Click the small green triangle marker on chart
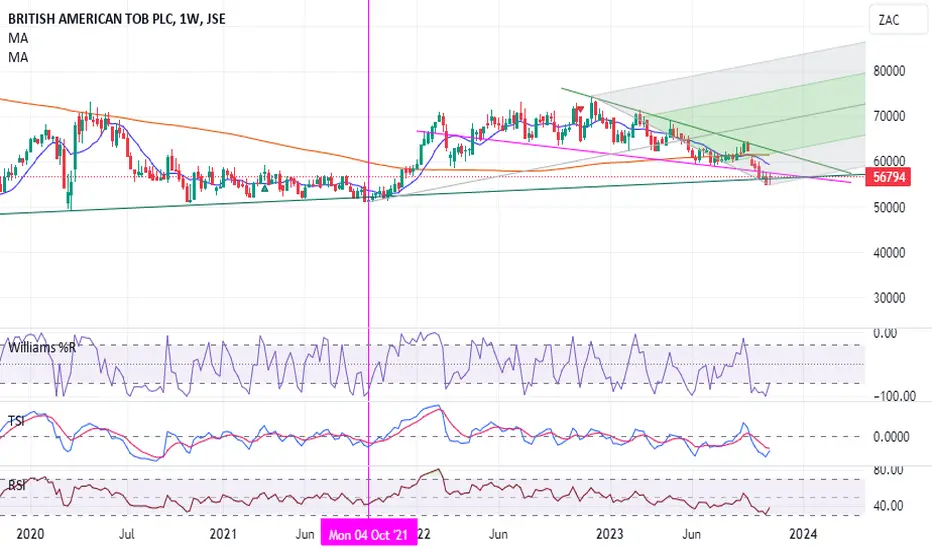Screen dimensions: 932x550 265,188
